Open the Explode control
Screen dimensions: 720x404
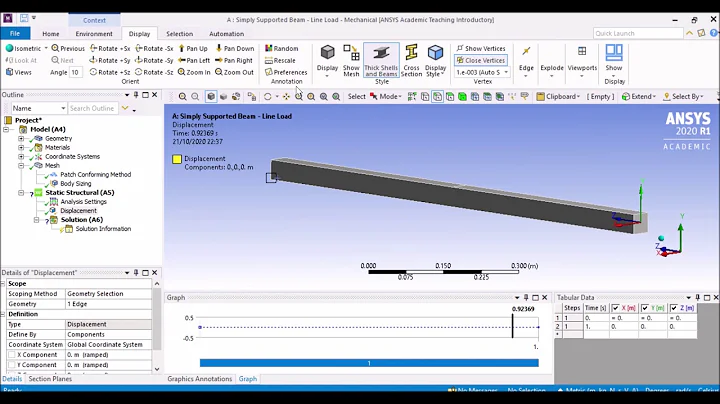tap(552, 61)
